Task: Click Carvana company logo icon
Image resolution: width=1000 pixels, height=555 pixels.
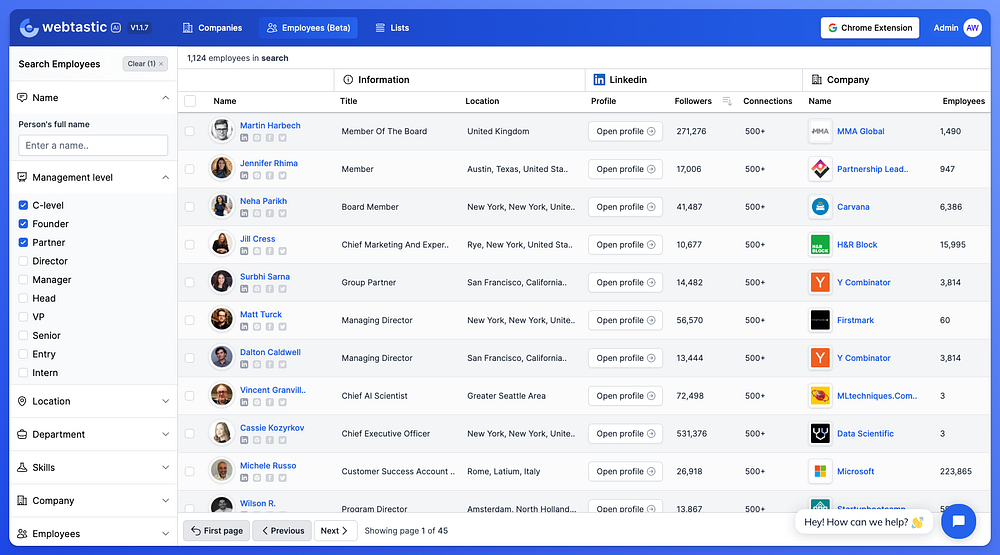Action: point(820,207)
